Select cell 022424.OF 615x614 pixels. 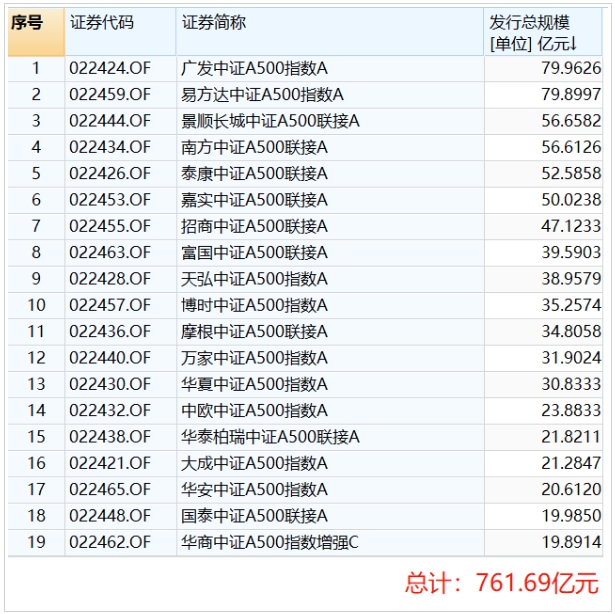120,69
